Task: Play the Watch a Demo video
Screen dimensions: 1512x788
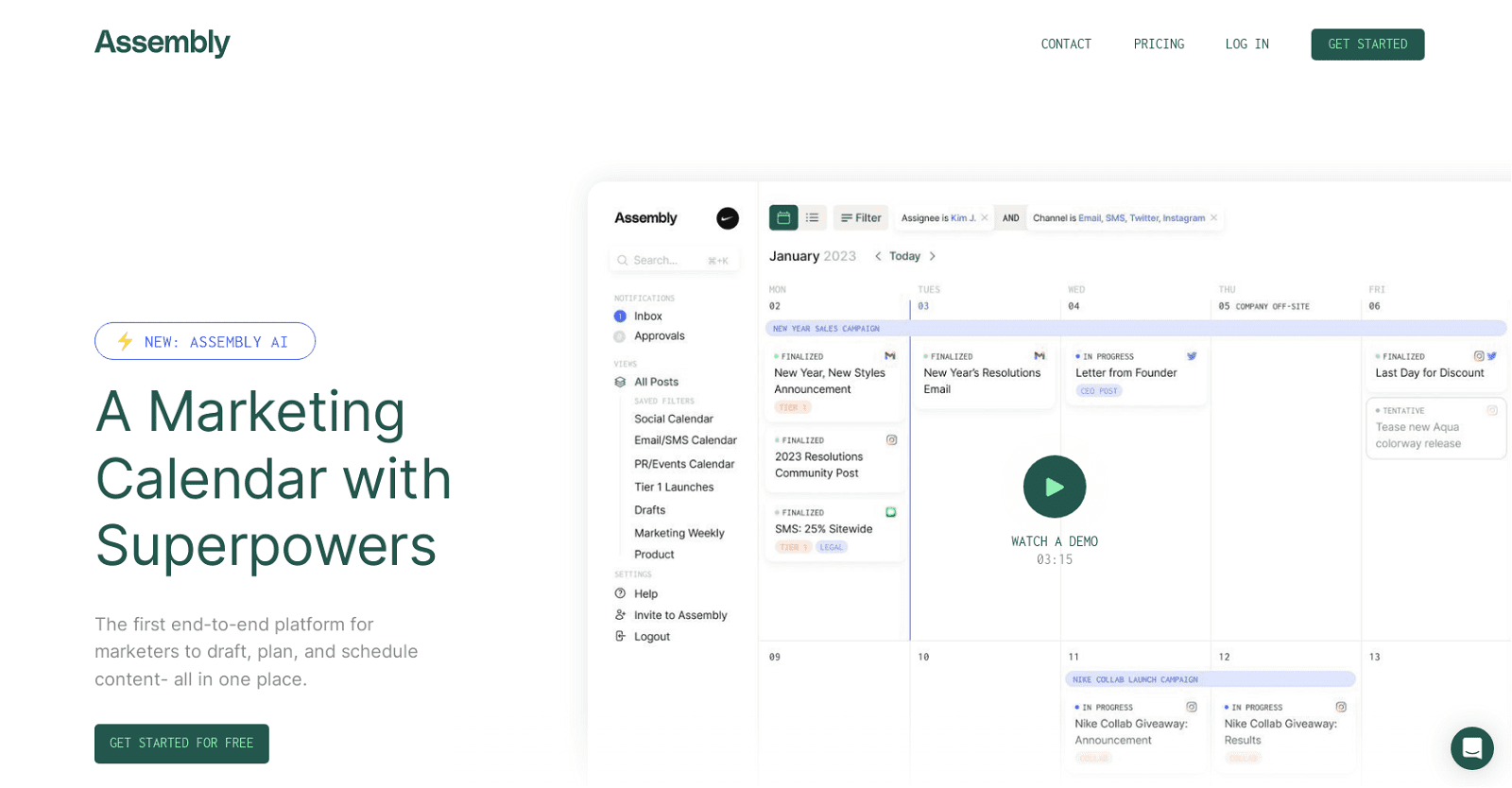Action: pos(1054,487)
